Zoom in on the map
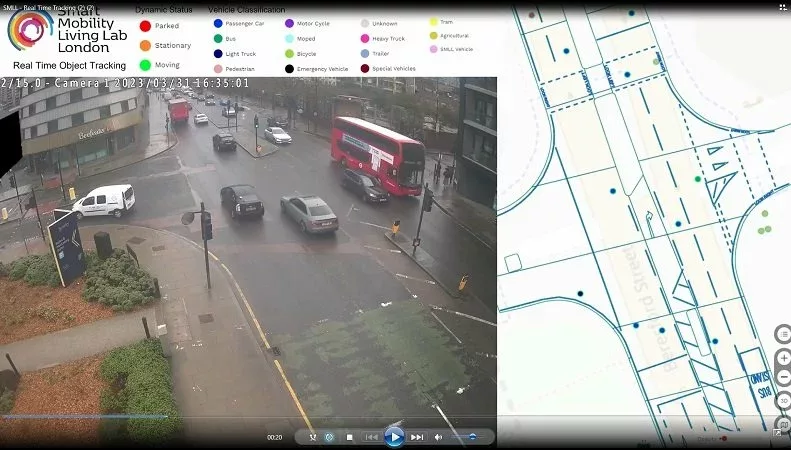Image resolution: width=791 pixels, height=450 pixels. coord(784,358)
